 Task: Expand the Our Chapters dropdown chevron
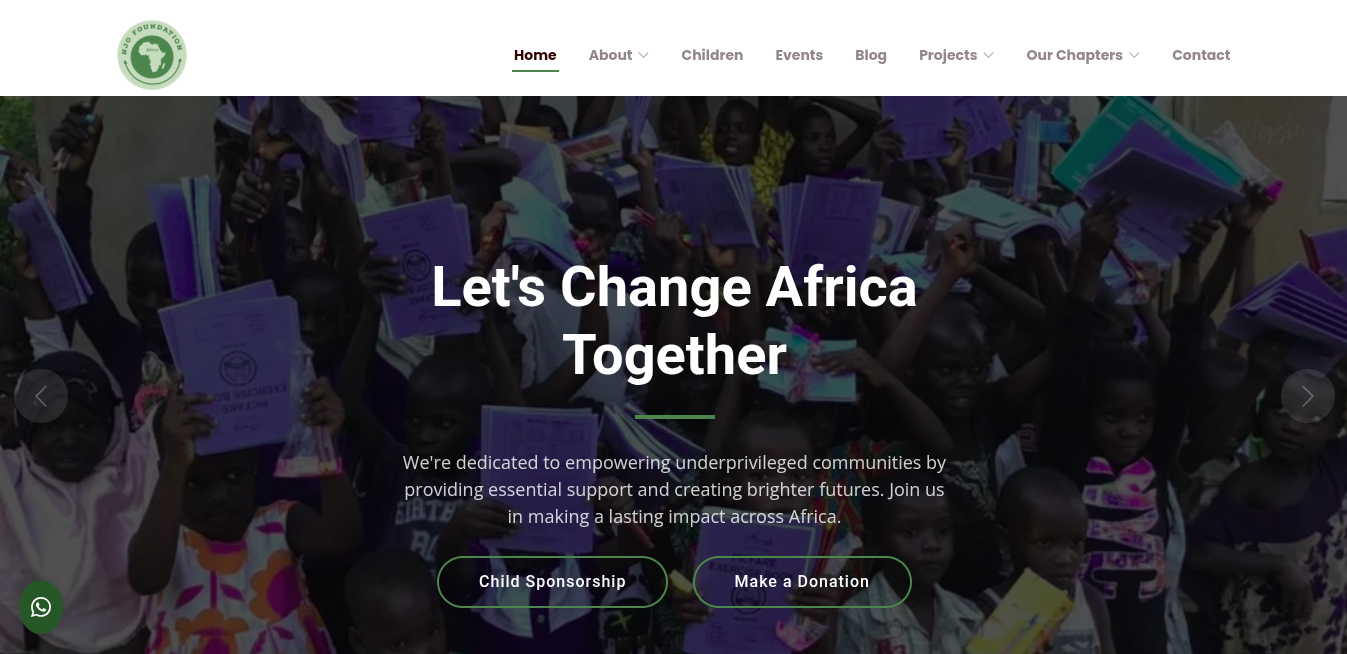pos(1135,55)
